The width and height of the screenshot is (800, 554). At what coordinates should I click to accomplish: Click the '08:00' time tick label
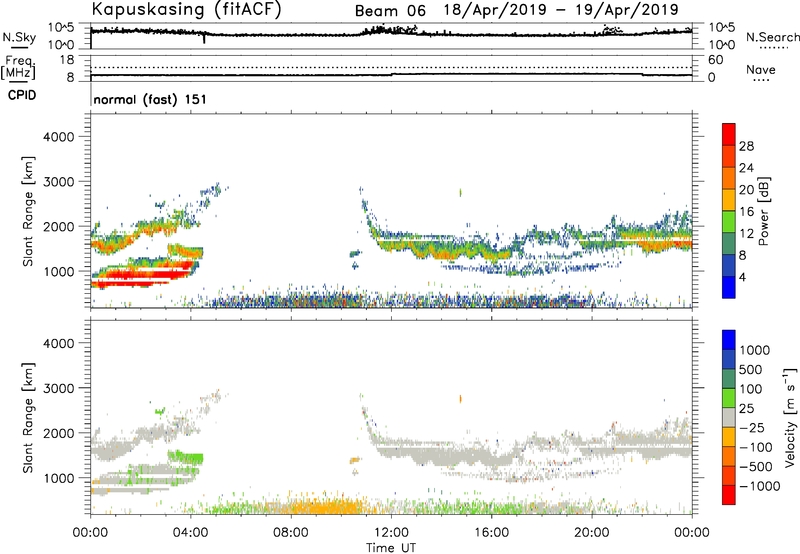click(x=291, y=533)
